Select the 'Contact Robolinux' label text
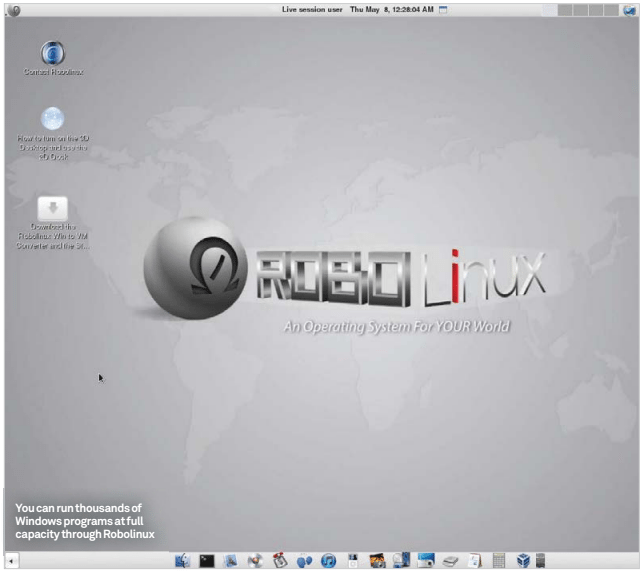642x574 pixels. pyautogui.click(x=53, y=72)
